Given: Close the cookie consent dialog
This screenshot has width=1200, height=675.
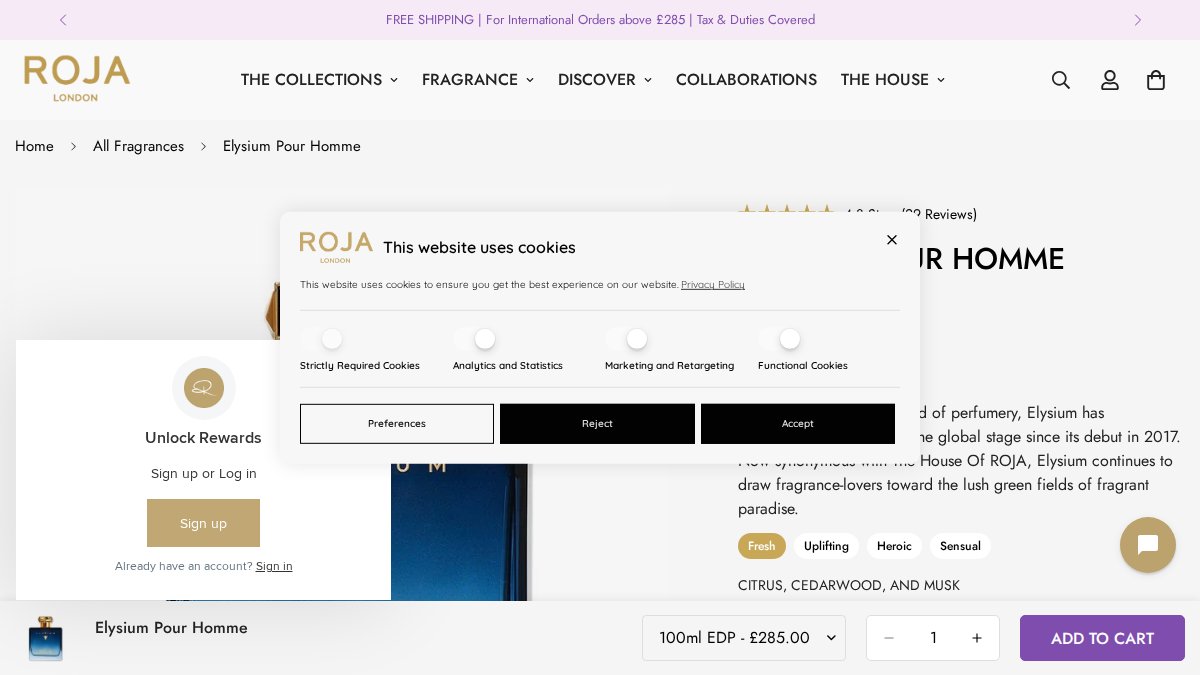Looking at the screenshot, I should pos(892,240).
